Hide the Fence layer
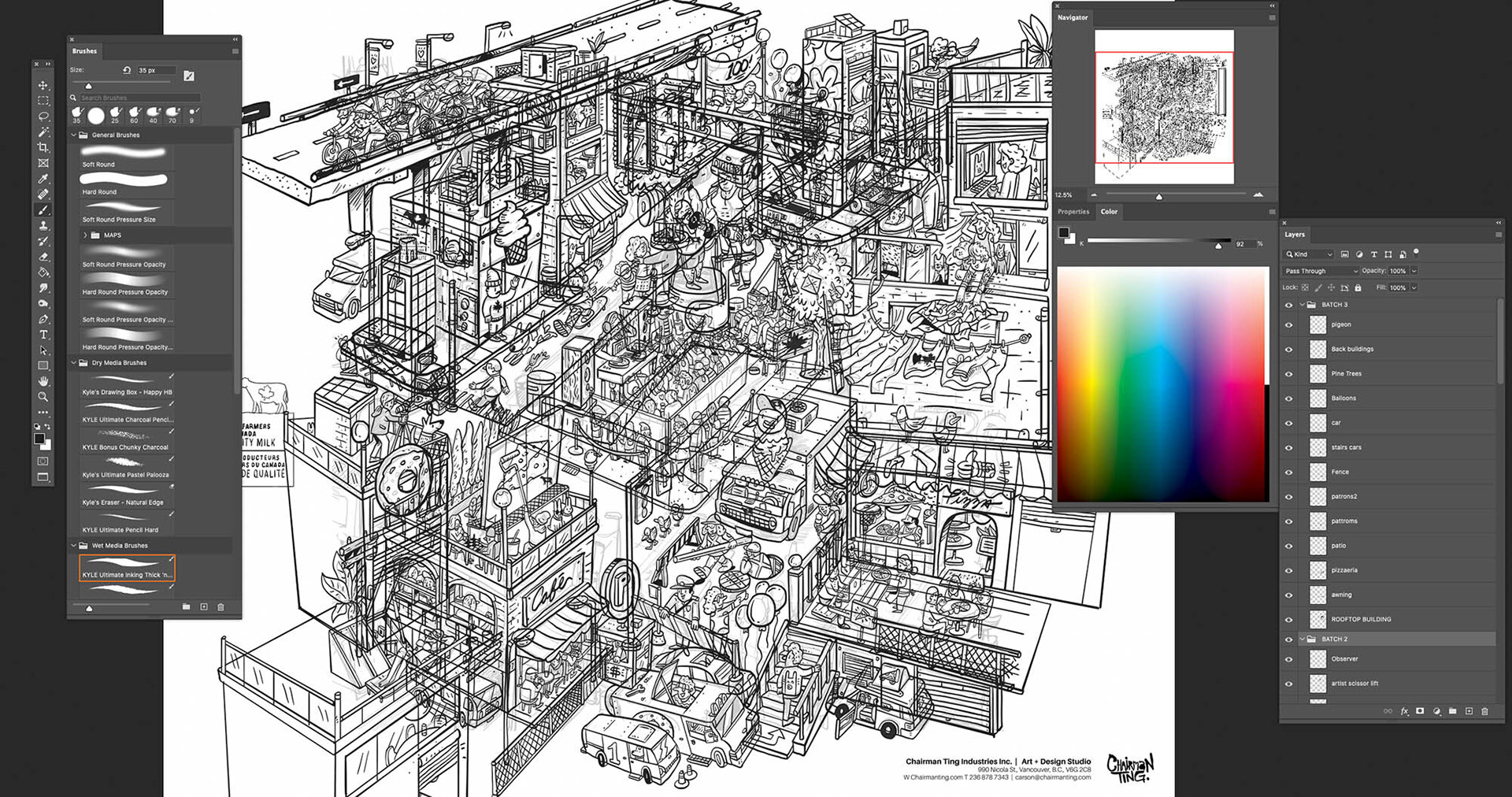The height and width of the screenshot is (797, 1512). [x=1289, y=473]
